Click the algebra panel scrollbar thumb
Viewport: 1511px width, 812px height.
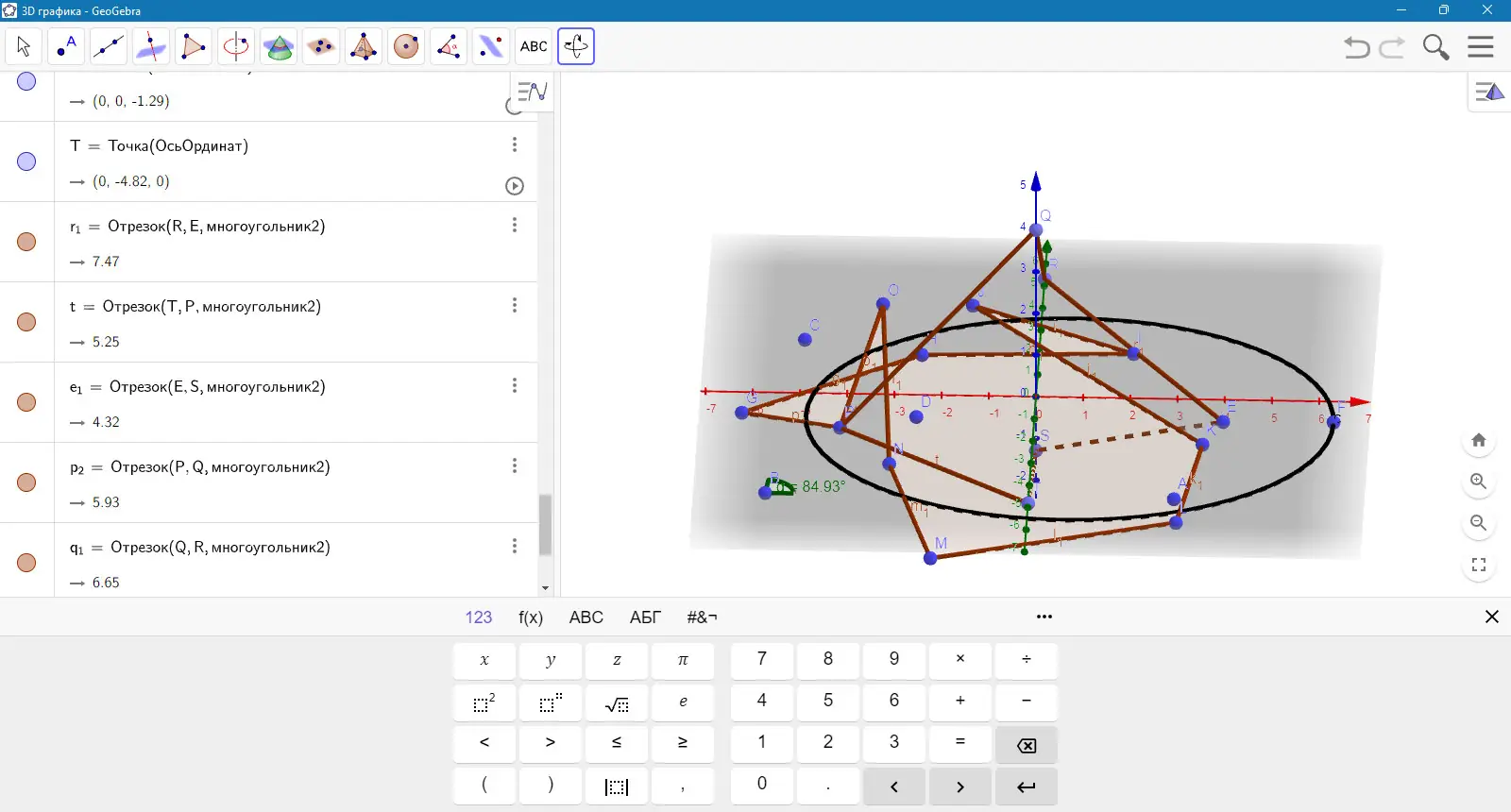click(x=545, y=524)
